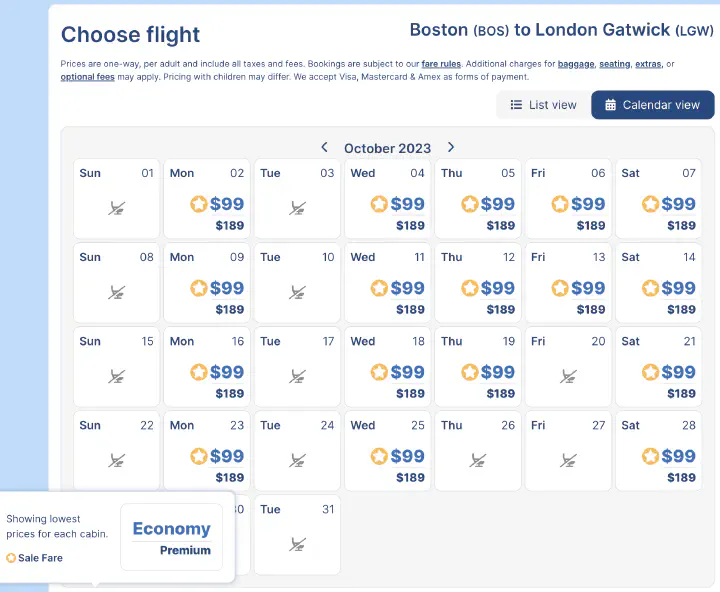The image size is (720, 592).
Task: Select the Saturday 28 flight cell
Action: 658,450
